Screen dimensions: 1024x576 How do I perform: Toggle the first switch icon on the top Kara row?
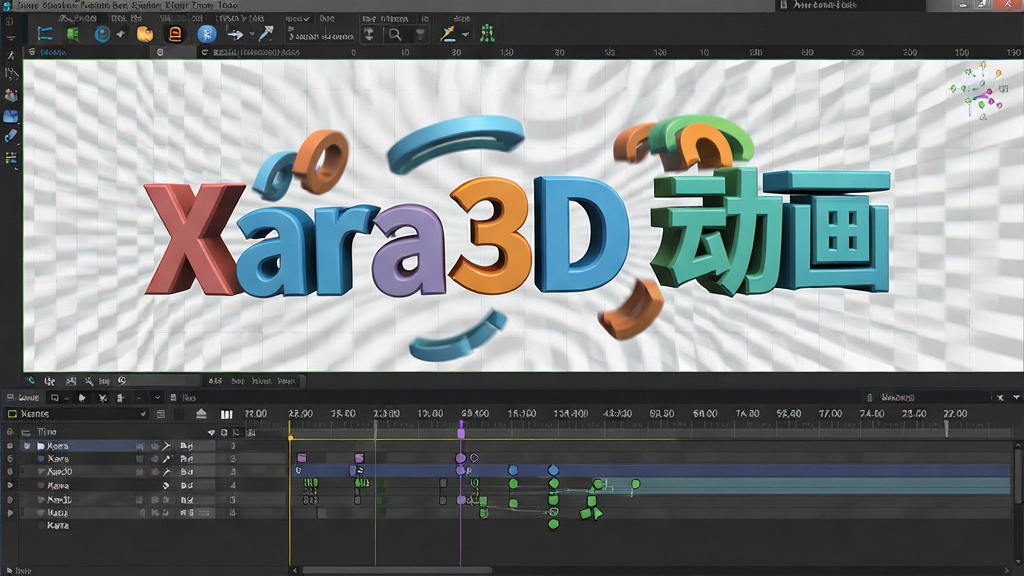click(x=140, y=446)
